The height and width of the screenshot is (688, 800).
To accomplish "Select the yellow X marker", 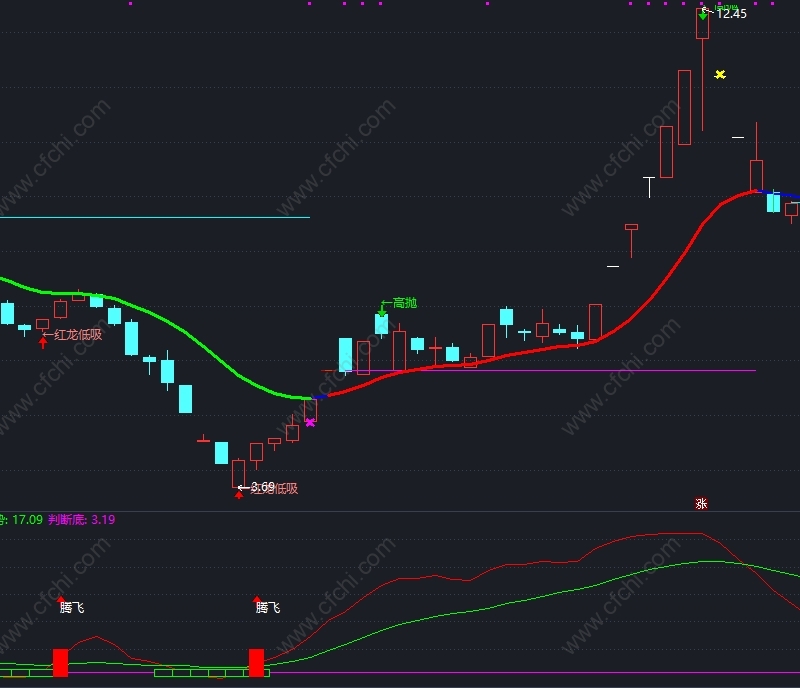I will [x=720, y=75].
